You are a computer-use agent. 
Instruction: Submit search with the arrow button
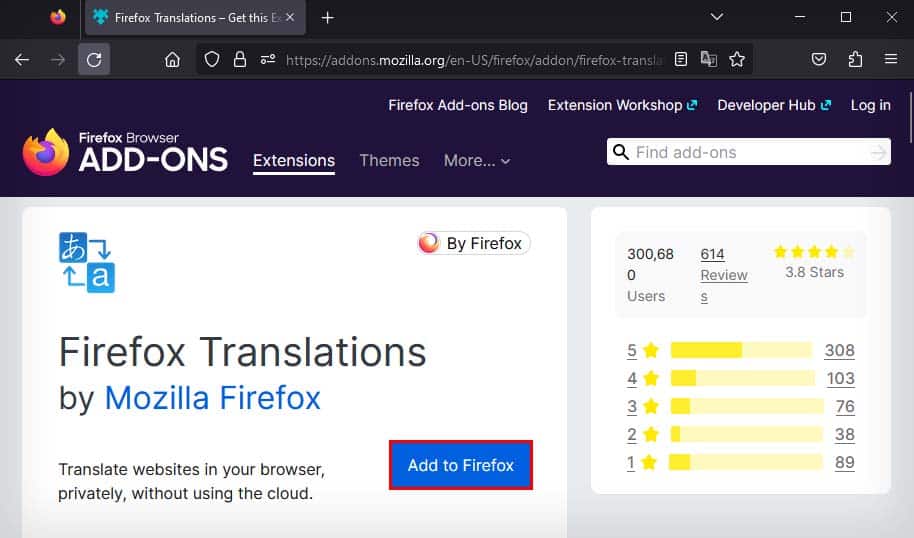tap(878, 153)
